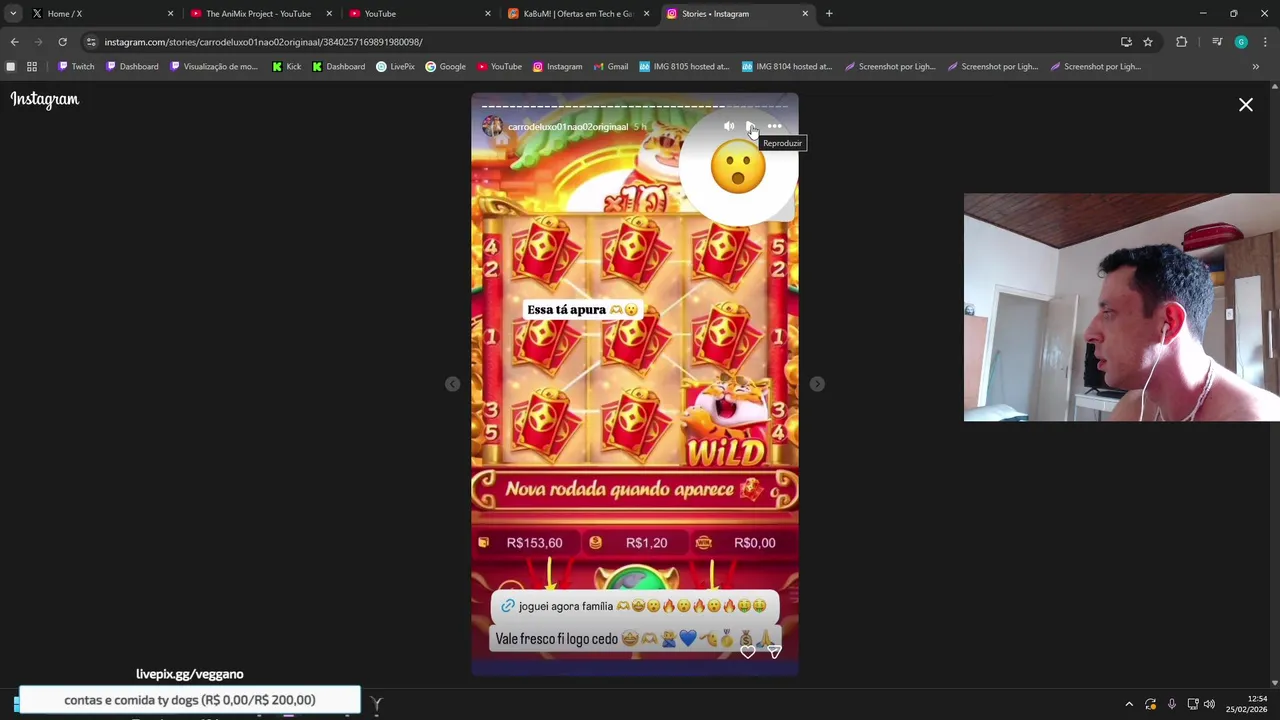This screenshot has width=1280, height=720.
Task: Switch to The AniMix Project YouTube tab
Action: tap(258, 14)
